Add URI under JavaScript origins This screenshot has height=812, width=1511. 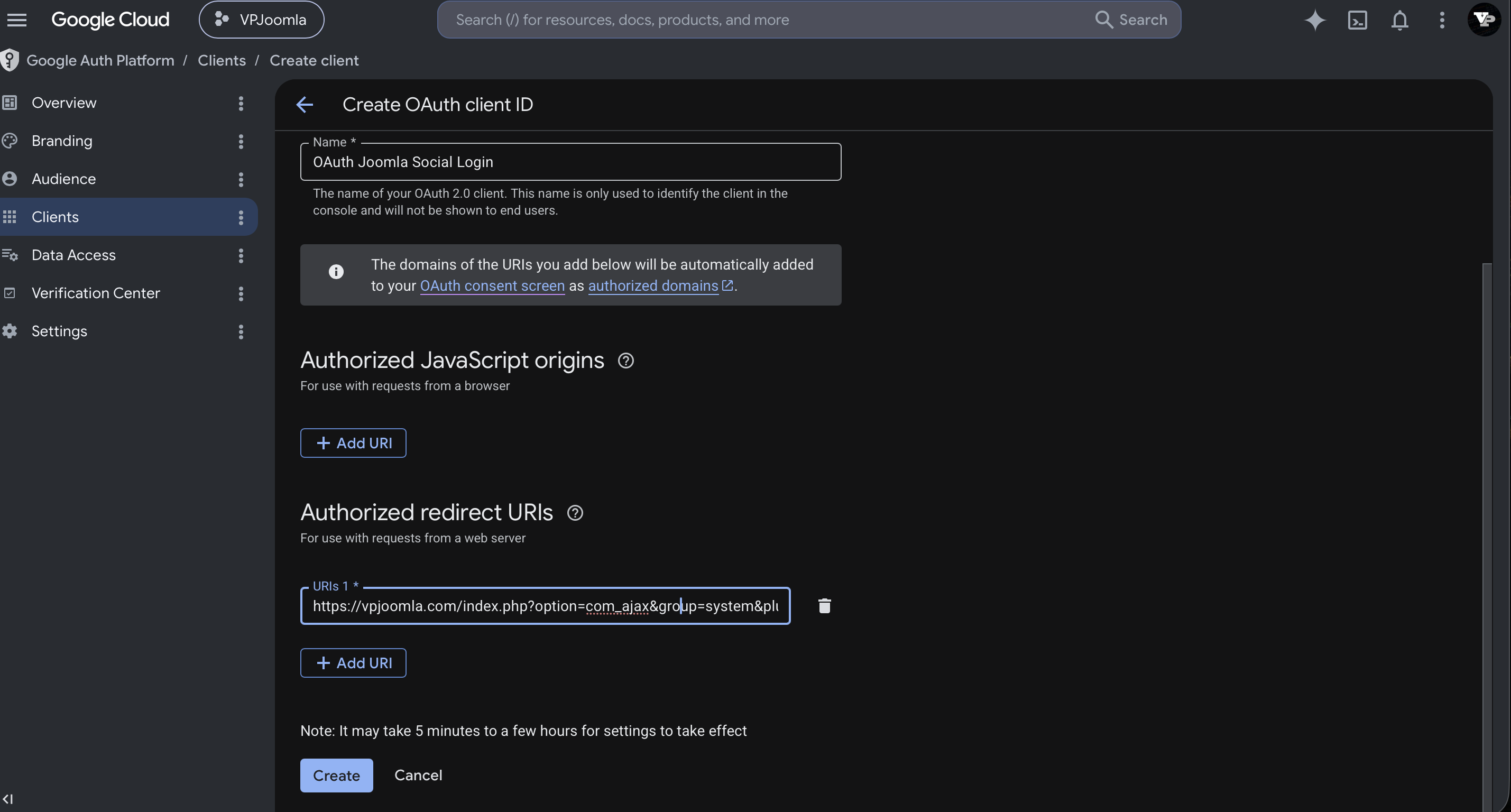pos(353,443)
